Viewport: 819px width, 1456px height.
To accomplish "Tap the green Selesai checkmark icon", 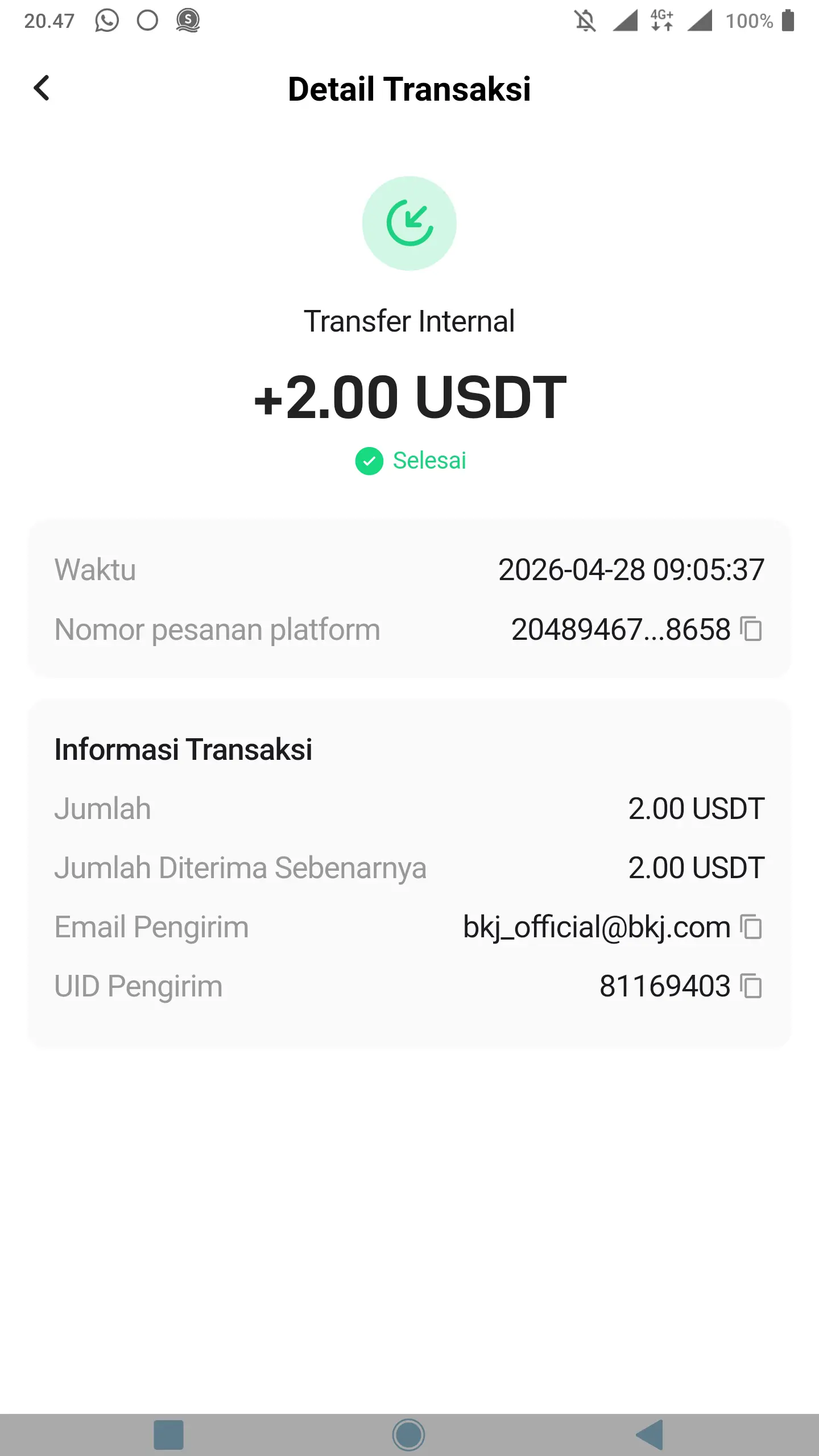I will 369,461.
